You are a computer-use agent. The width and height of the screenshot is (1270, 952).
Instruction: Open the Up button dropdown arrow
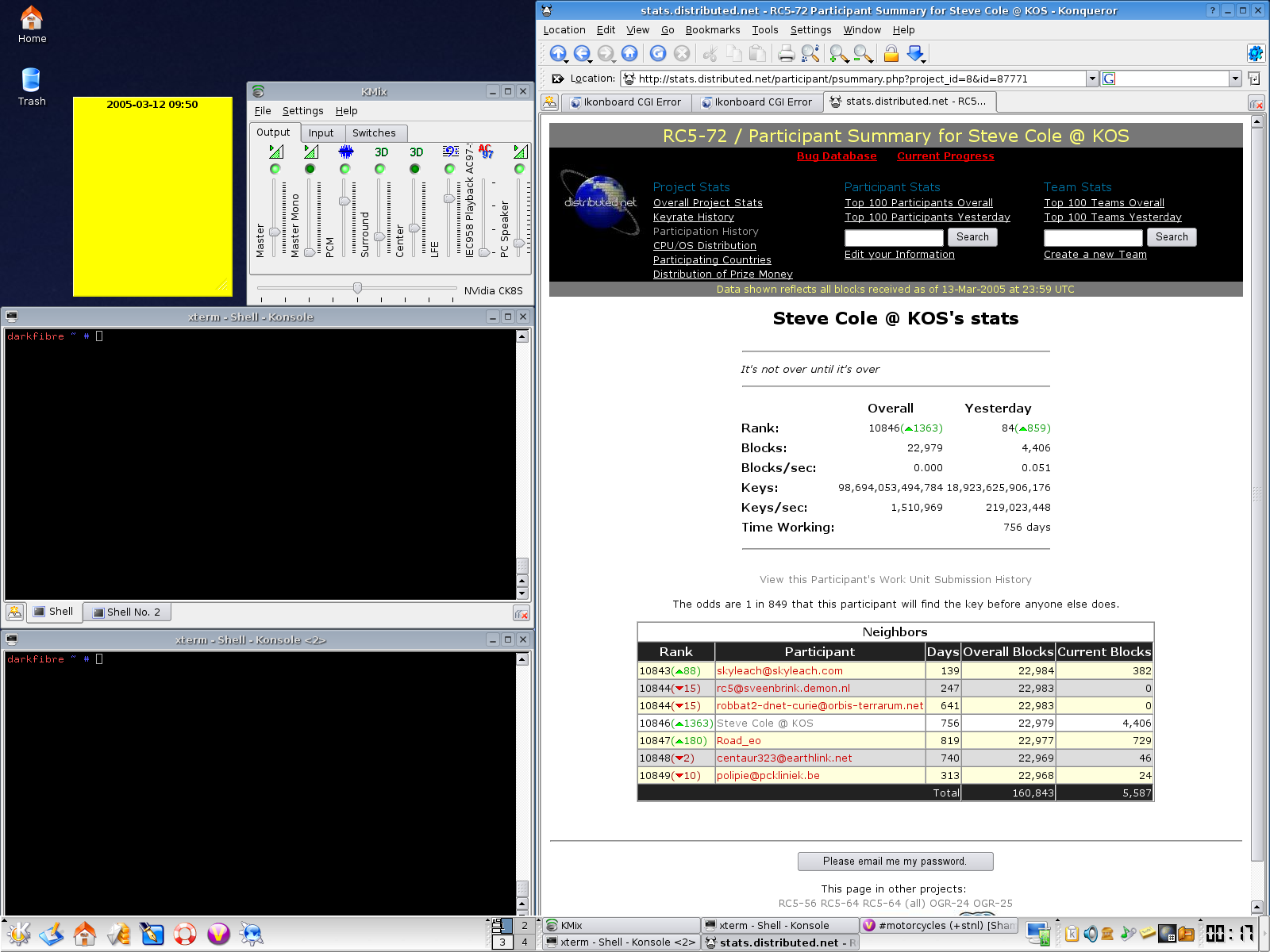click(x=567, y=60)
